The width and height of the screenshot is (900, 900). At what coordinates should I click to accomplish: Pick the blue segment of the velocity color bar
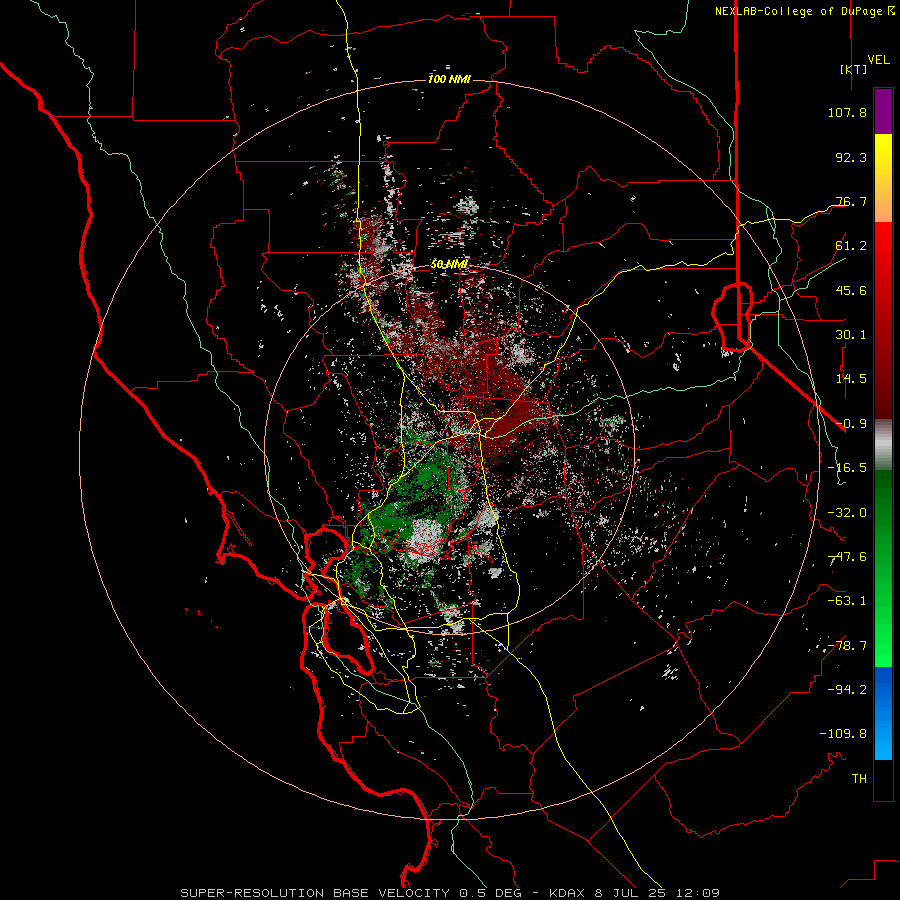pyautogui.click(x=883, y=713)
